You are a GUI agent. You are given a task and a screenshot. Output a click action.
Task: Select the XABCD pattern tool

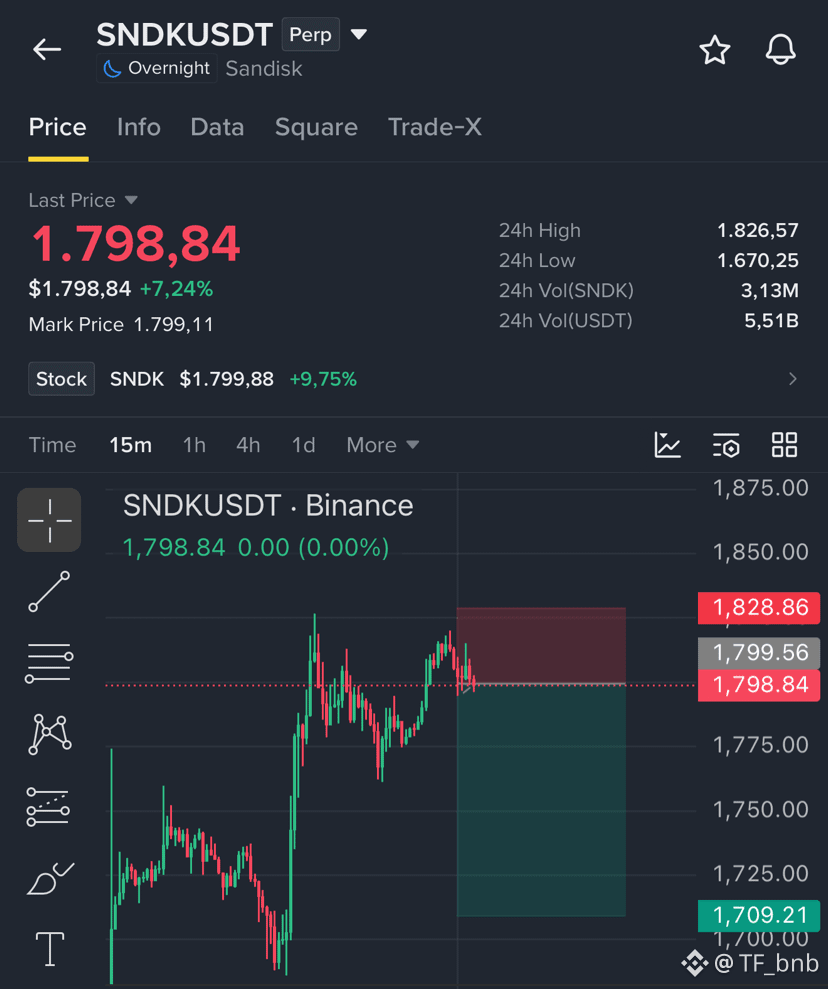pos(49,735)
